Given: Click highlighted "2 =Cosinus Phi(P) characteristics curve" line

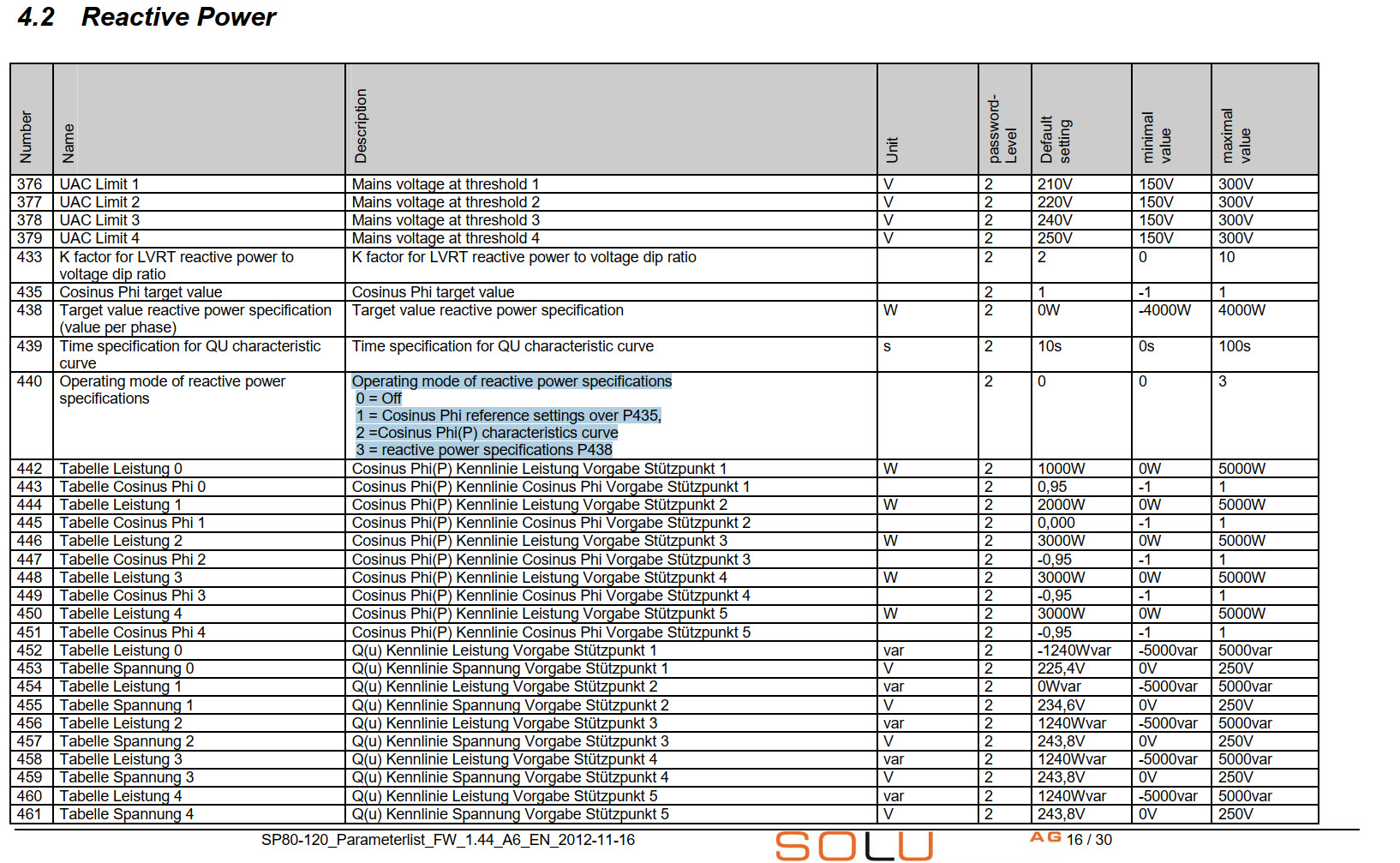Looking at the screenshot, I should click(487, 433).
